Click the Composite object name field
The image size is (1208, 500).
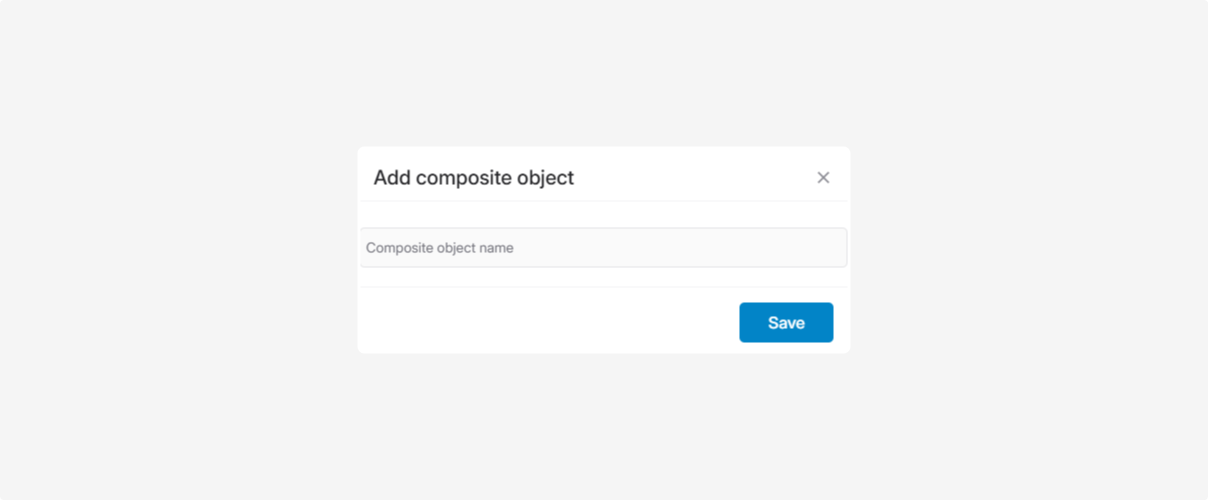point(603,248)
